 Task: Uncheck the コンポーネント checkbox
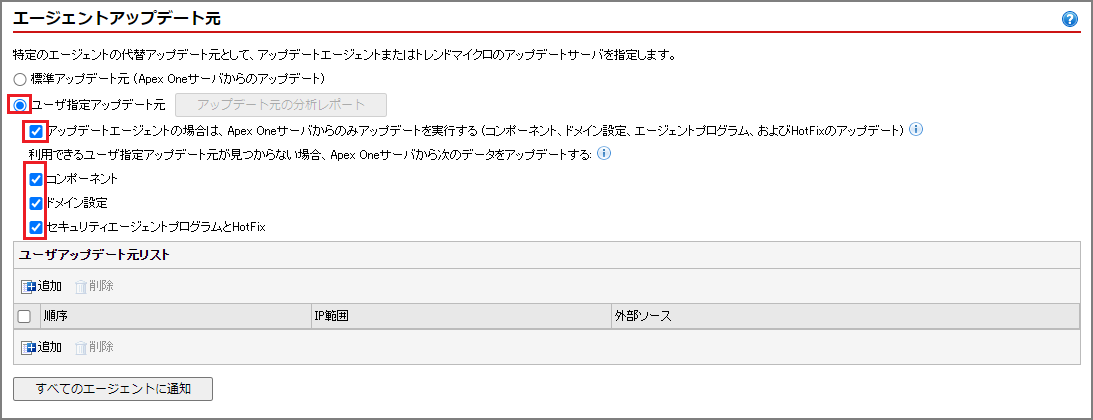(x=36, y=179)
